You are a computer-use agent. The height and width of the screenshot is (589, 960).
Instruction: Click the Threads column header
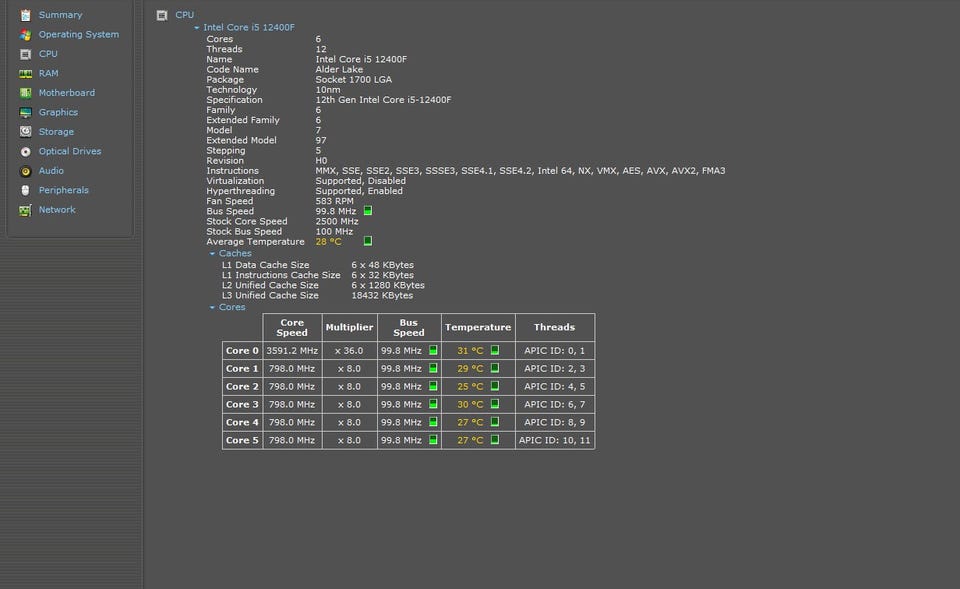pos(555,327)
